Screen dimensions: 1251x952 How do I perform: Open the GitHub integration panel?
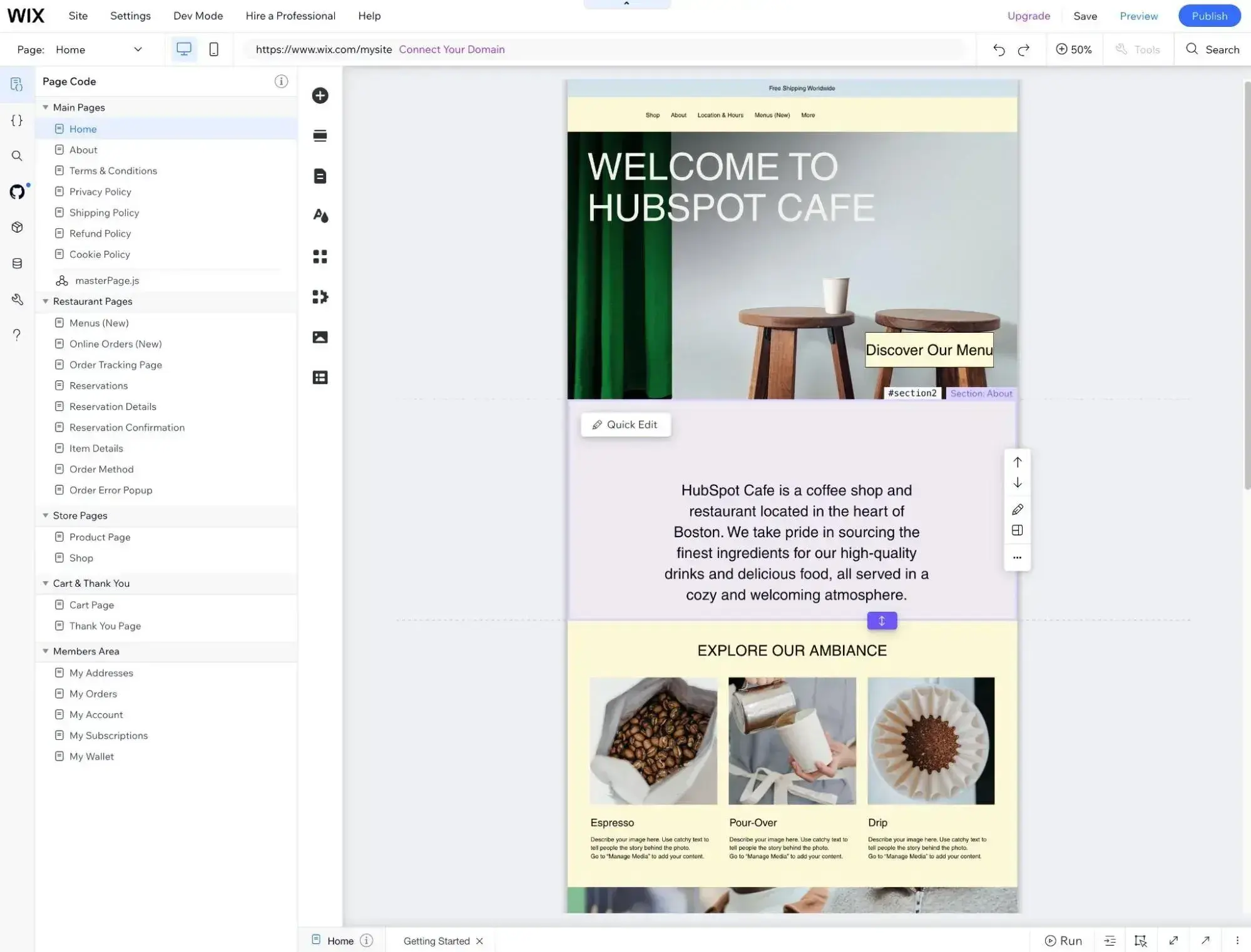(x=16, y=192)
